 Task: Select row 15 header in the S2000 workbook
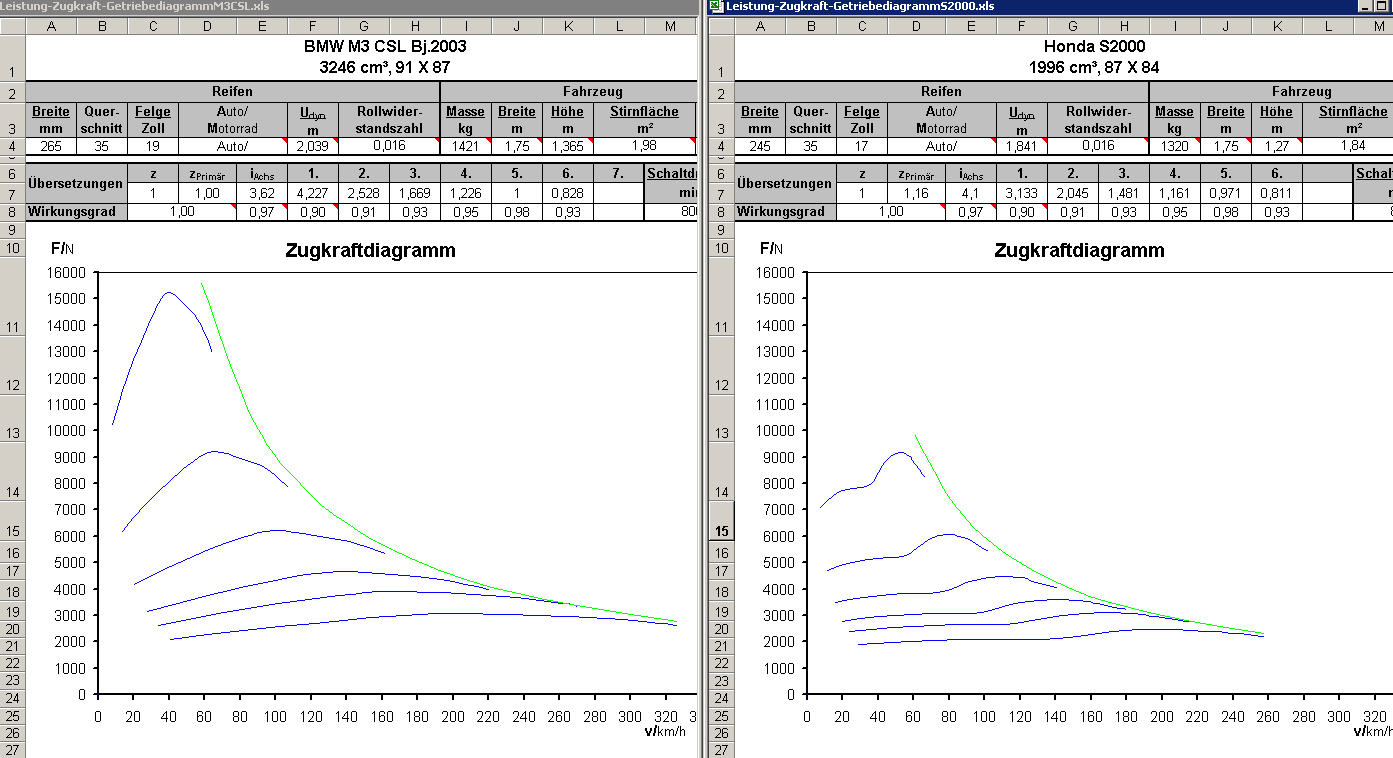point(720,532)
